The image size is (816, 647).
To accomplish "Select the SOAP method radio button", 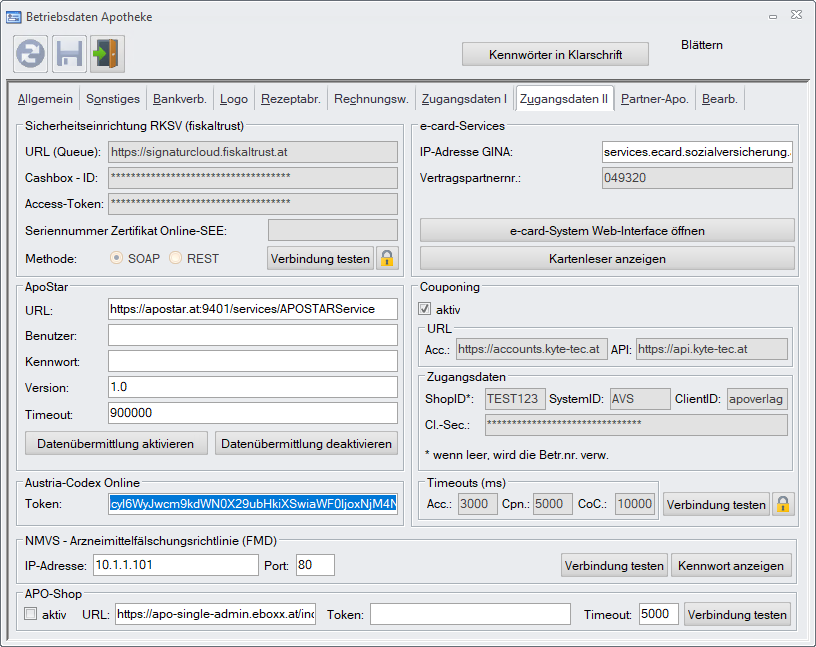I will click(x=117, y=258).
